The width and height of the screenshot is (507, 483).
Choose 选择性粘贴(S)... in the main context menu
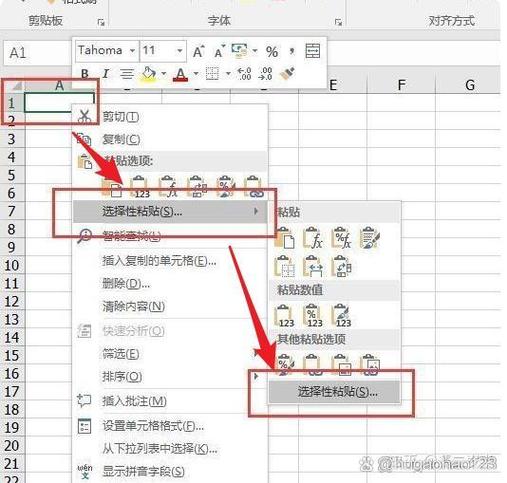[170, 211]
